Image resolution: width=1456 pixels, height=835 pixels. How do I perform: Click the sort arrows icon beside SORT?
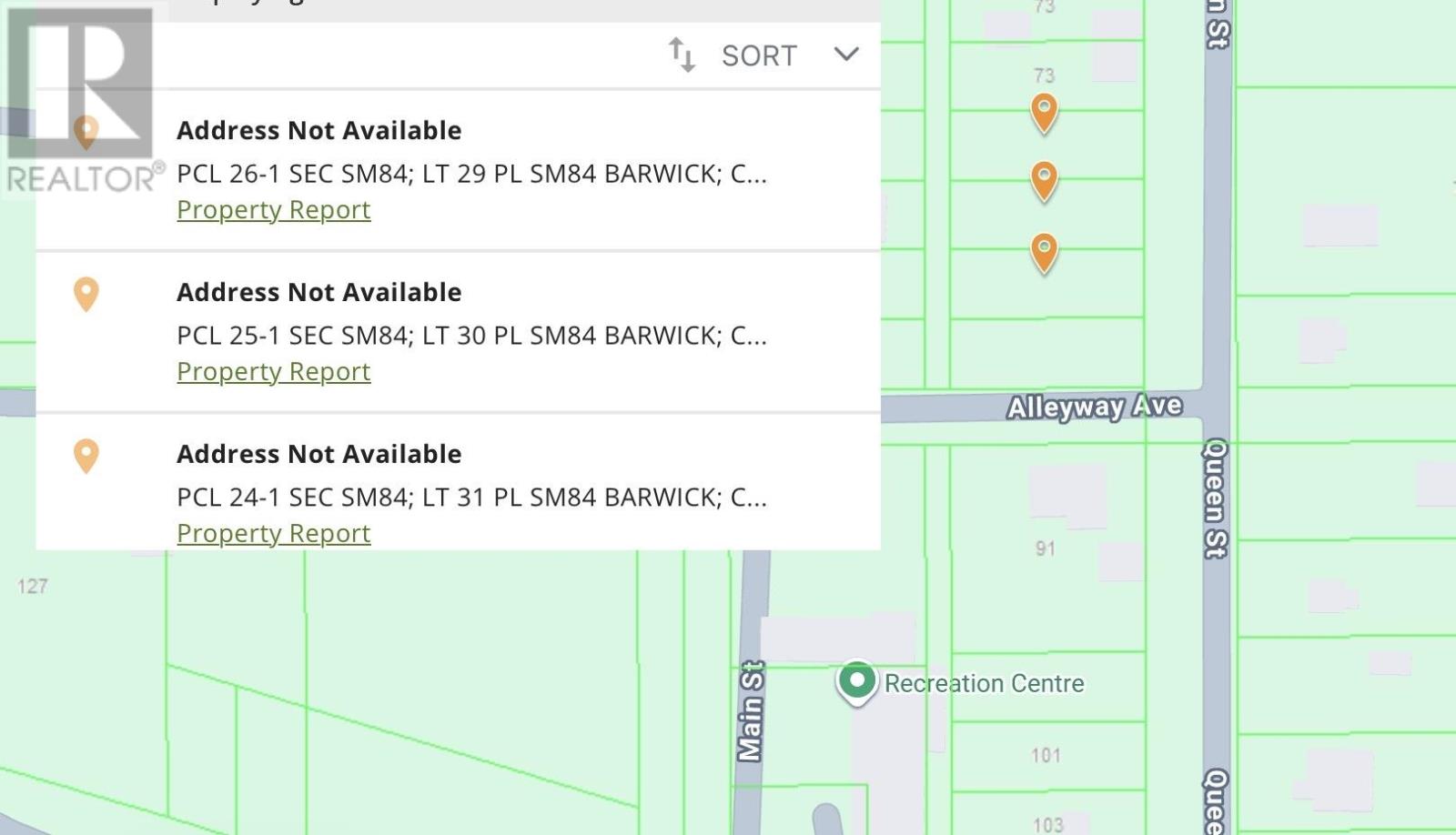(x=682, y=55)
